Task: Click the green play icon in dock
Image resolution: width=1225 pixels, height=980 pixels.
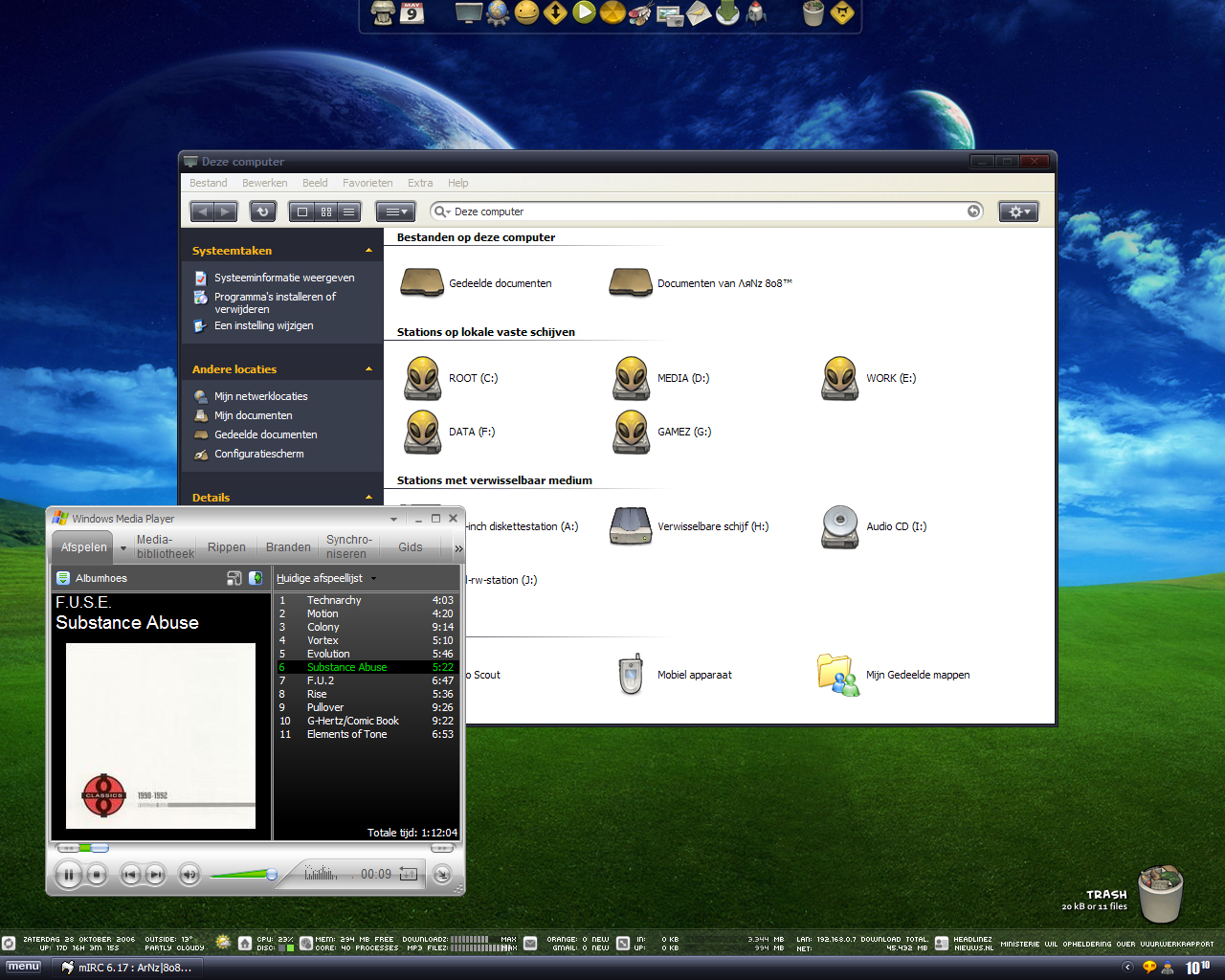Action: coord(584,12)
